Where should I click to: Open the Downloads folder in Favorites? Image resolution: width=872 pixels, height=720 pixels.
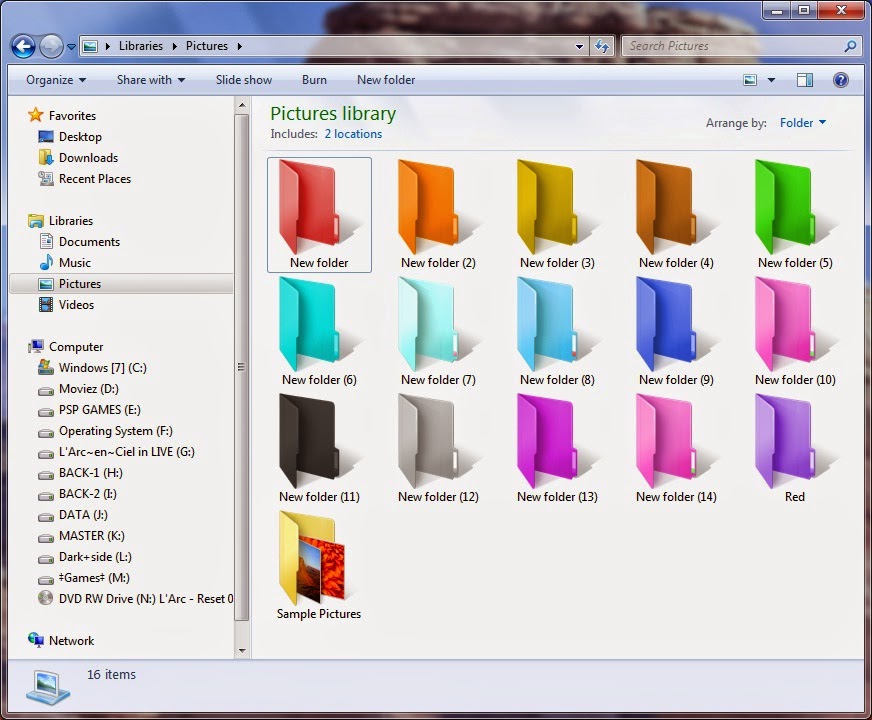pyautogui.click(x=86, y=157)
